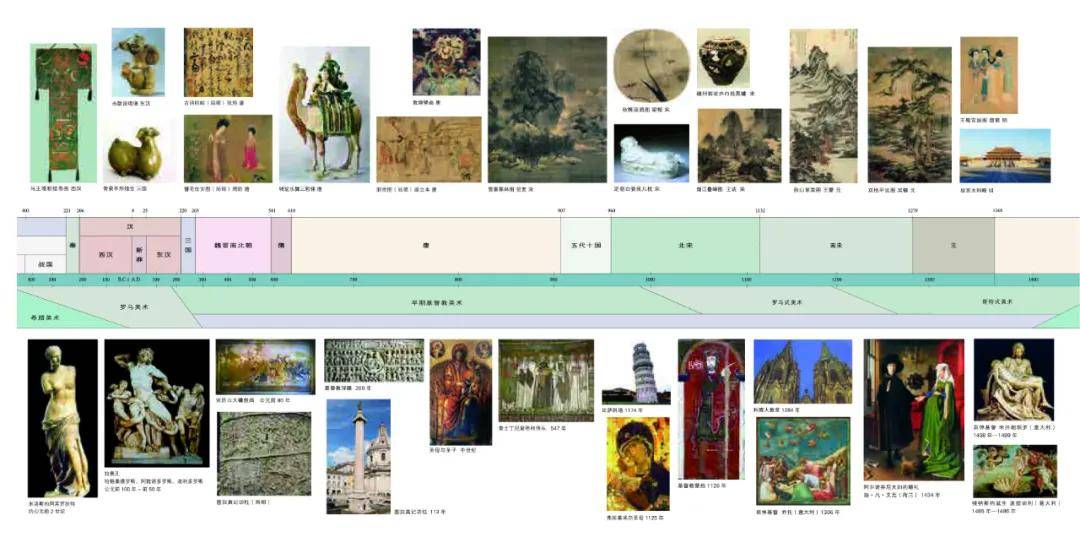Select the Ming court ladies painting

pyautogui.click(x=988, y=75)
